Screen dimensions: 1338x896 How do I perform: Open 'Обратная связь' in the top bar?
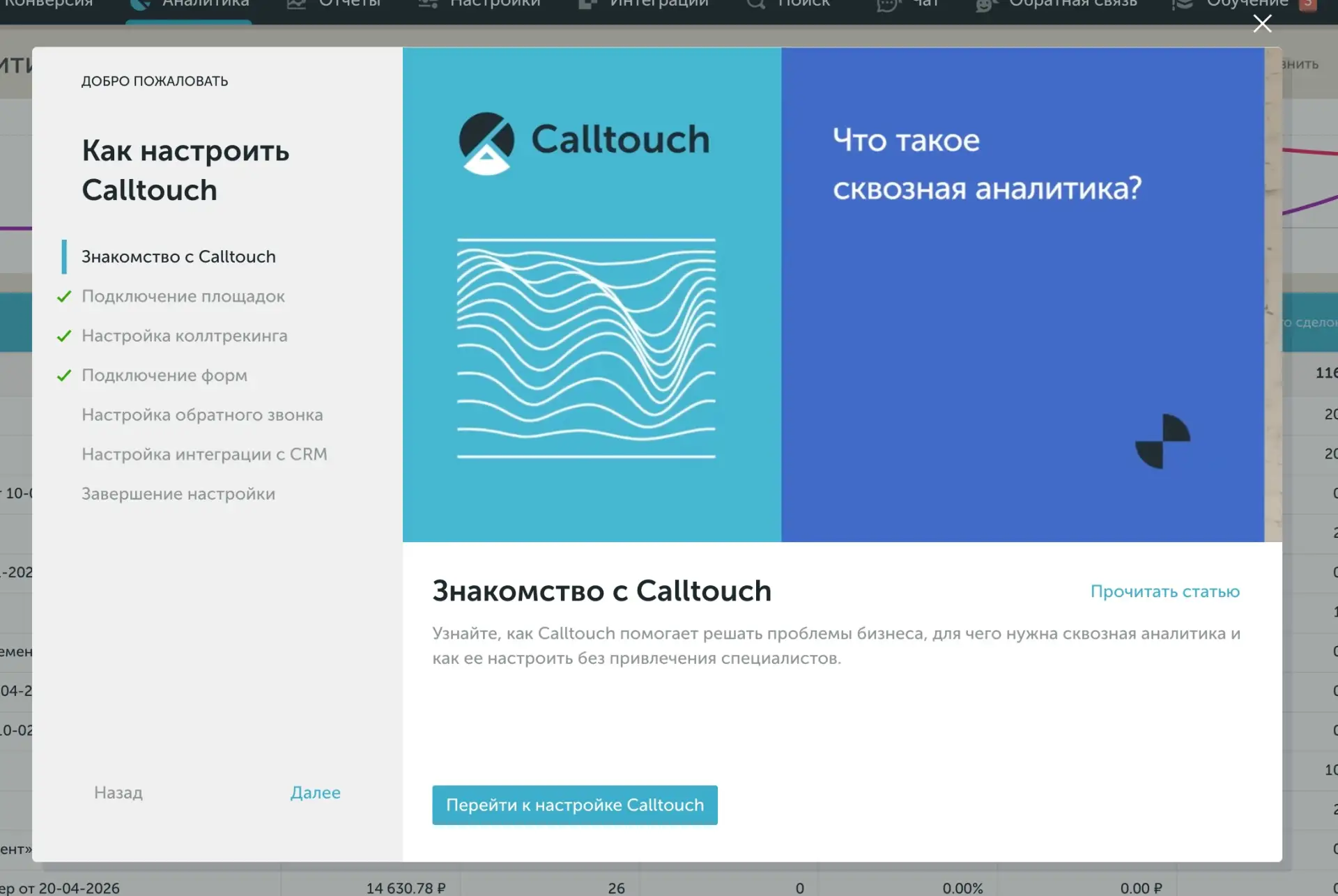1056,5
